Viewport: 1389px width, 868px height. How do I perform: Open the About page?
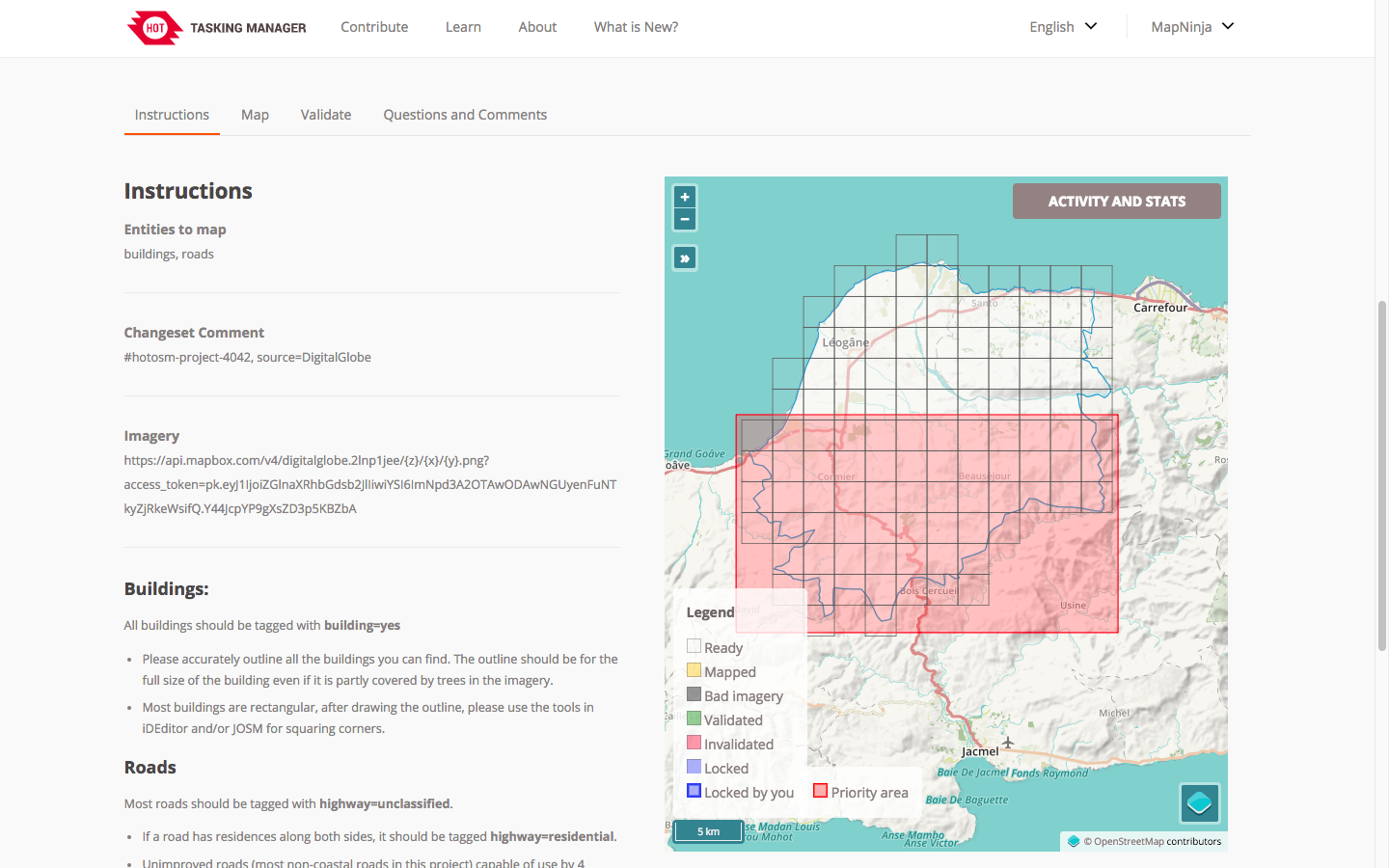(537, 27)
